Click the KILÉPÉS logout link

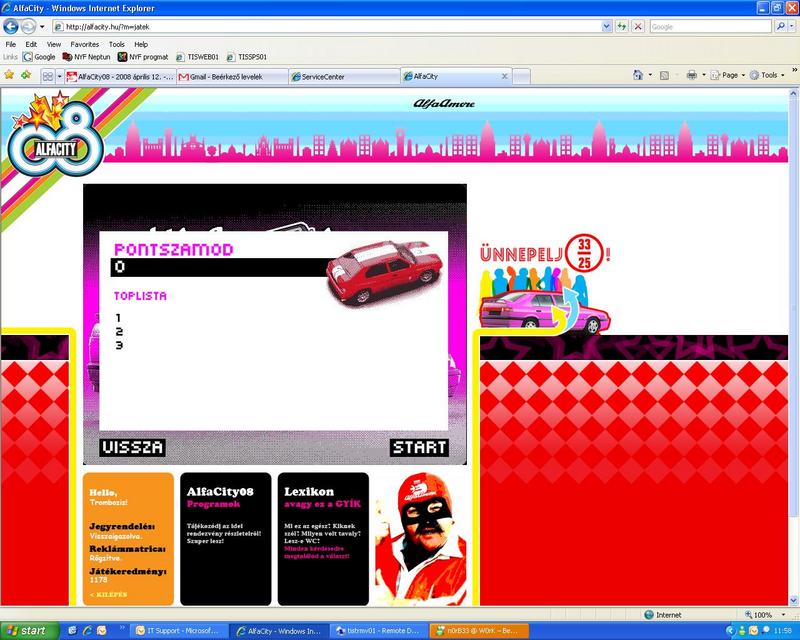[109, 595]
